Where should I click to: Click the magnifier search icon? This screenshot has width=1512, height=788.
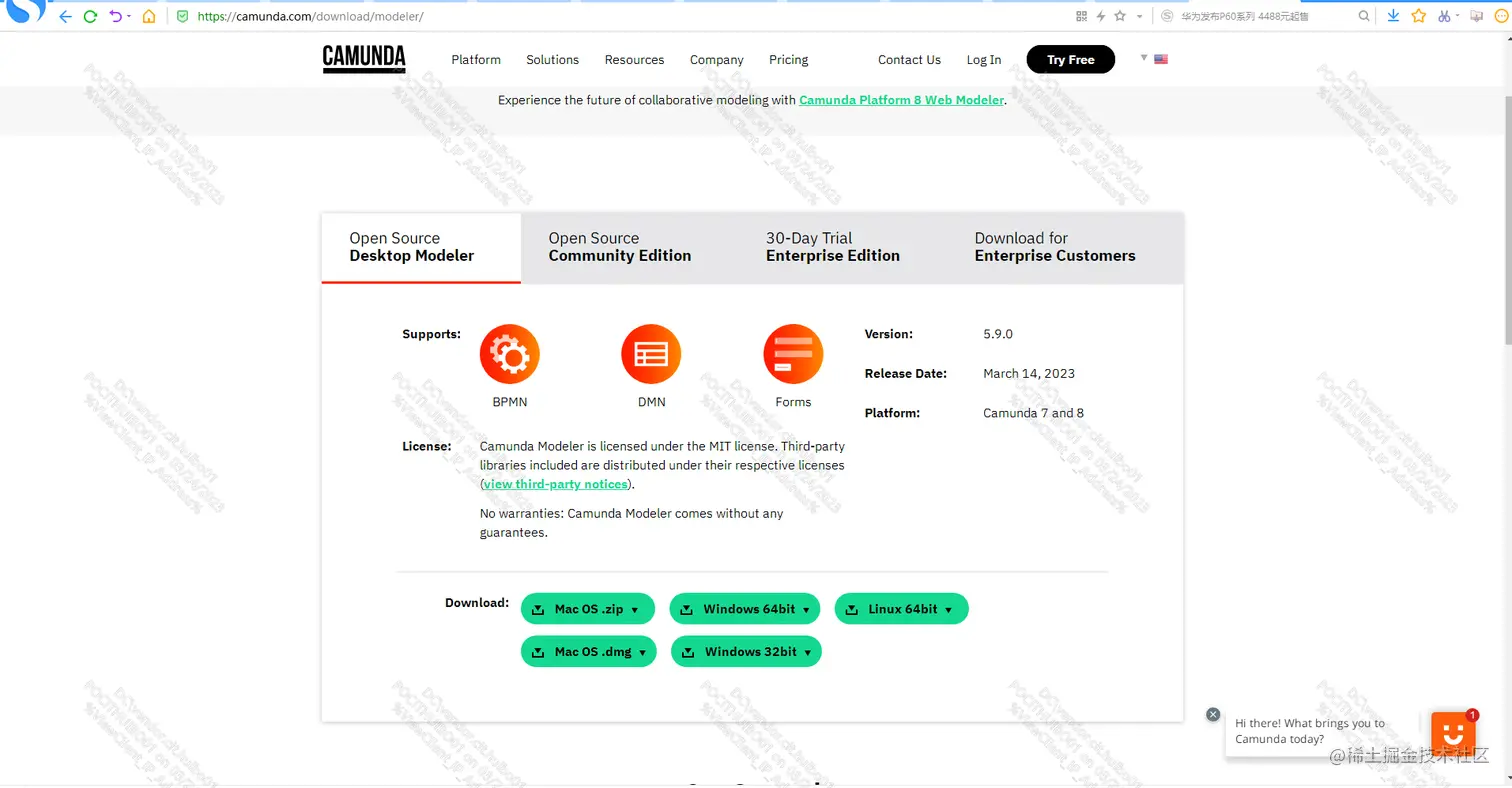1364,16
